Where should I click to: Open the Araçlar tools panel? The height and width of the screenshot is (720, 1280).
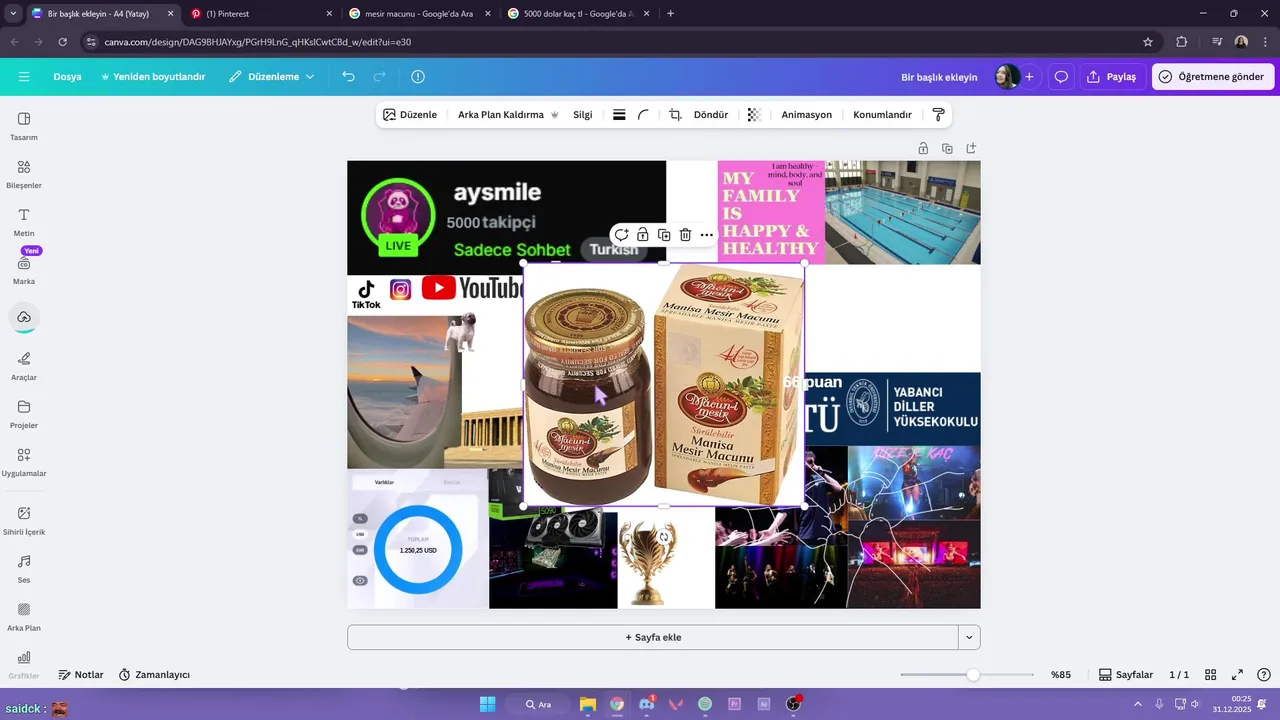pyautogui.click(x=24, y=366)
